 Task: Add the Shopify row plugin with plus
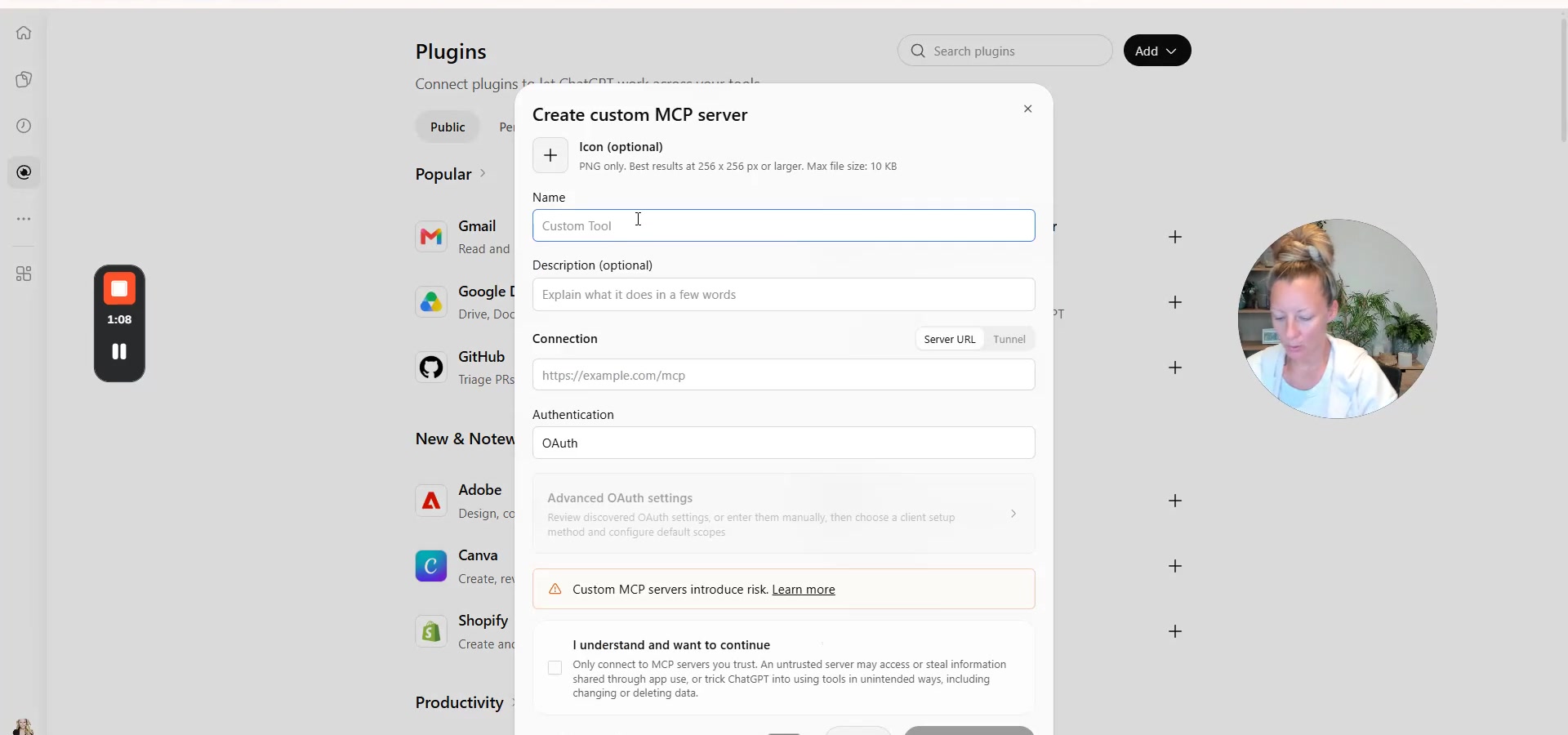1175,631
